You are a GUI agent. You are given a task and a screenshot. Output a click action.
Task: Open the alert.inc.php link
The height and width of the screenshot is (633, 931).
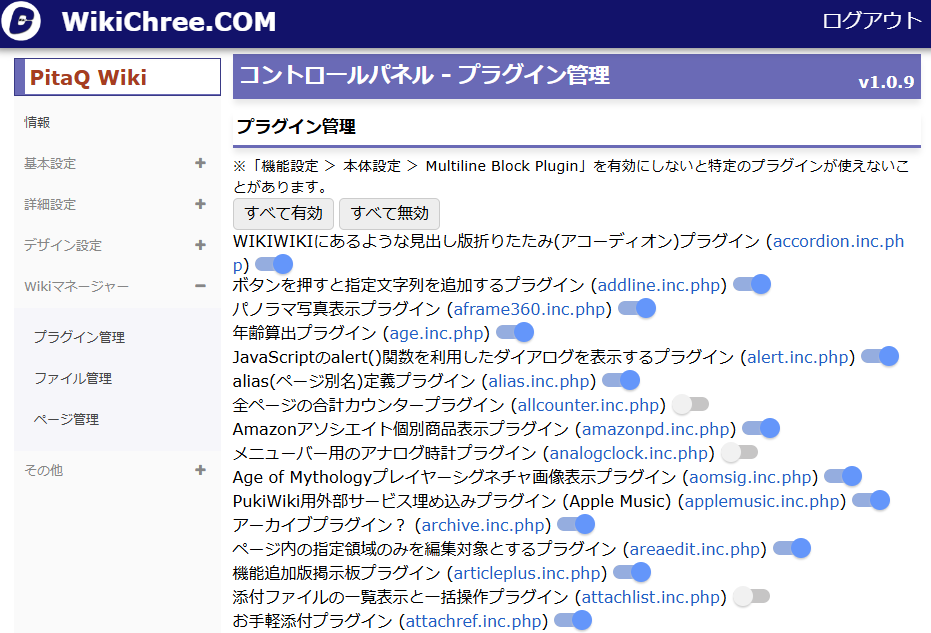[797, 357]
